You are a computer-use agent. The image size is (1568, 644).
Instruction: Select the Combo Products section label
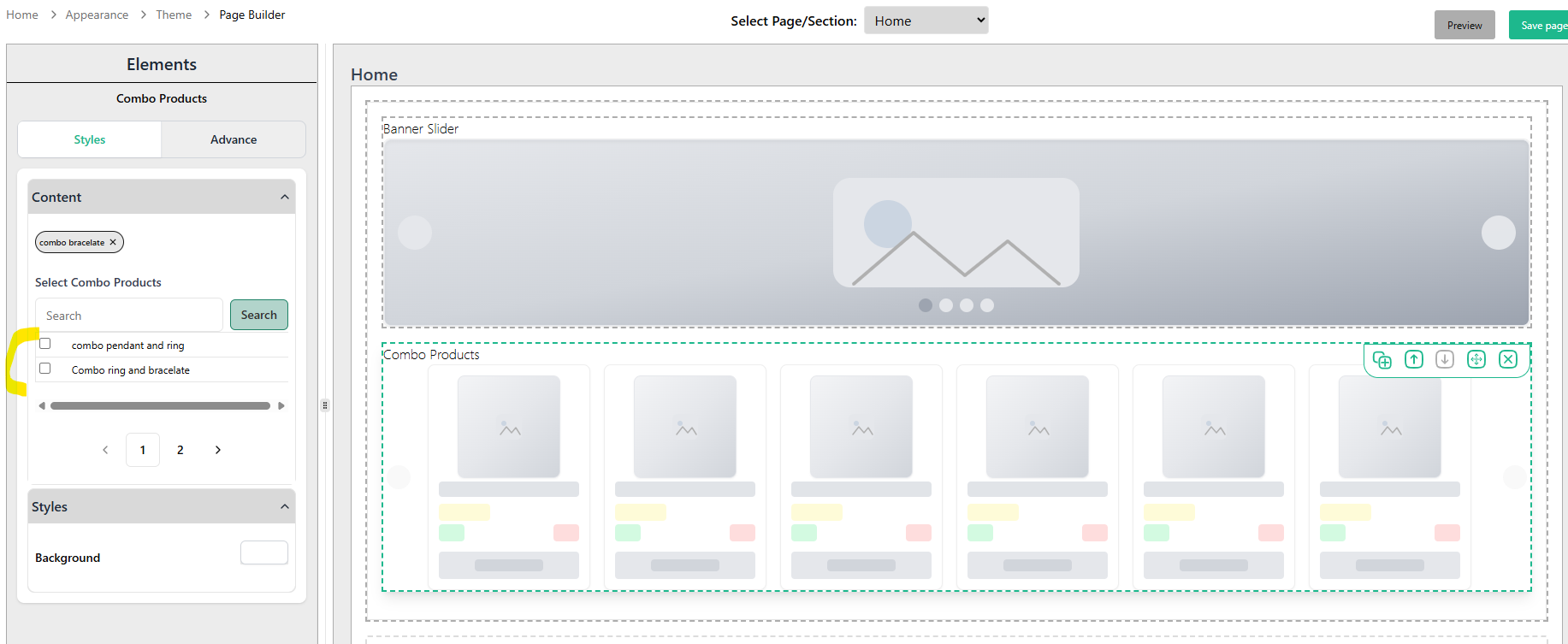coord(431,354)
